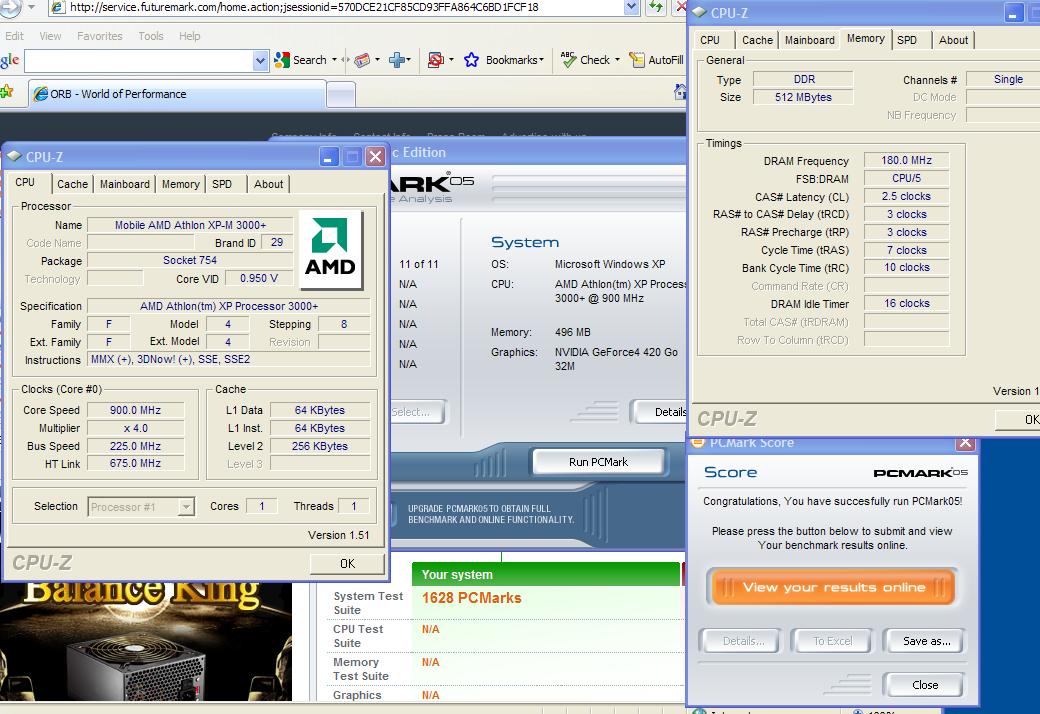Screen dimensions: 1040x714
Task: Click the CPU-Z title icon in left window
Action: 14,157
